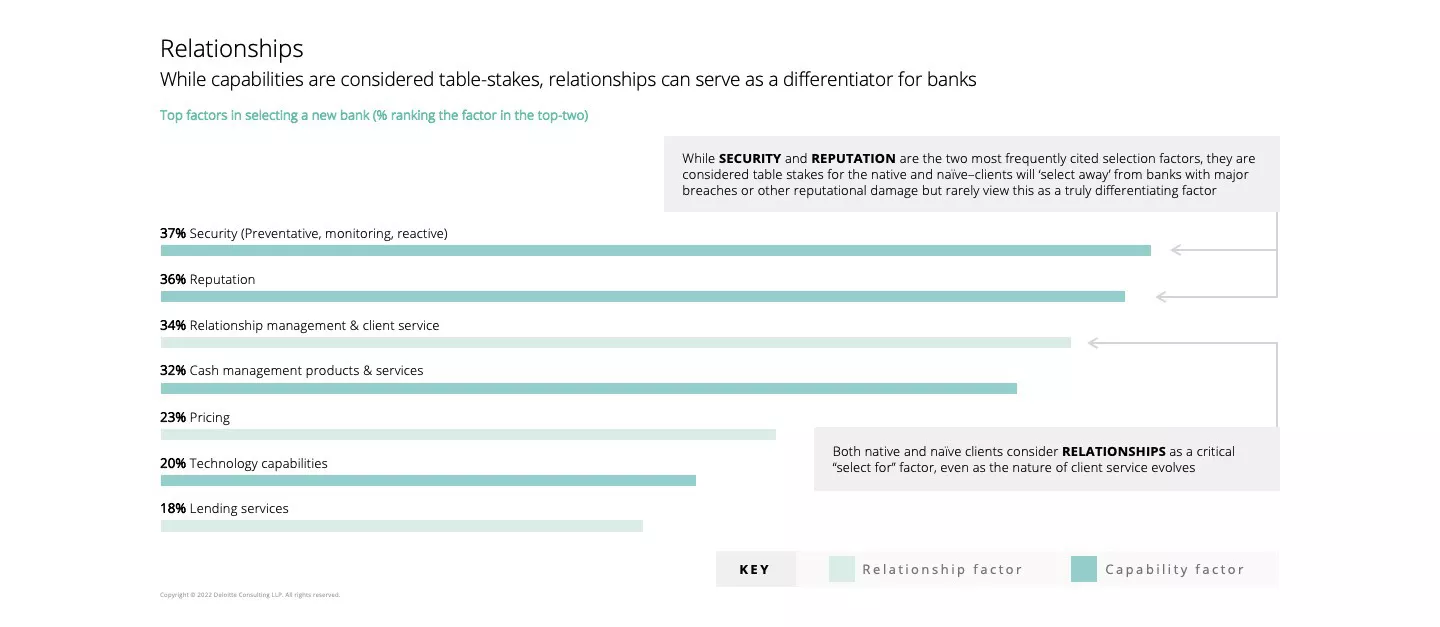
Task: Click the arrow pointing at the Security bar
Action: pyautogui.click(x=1178, y=250)
